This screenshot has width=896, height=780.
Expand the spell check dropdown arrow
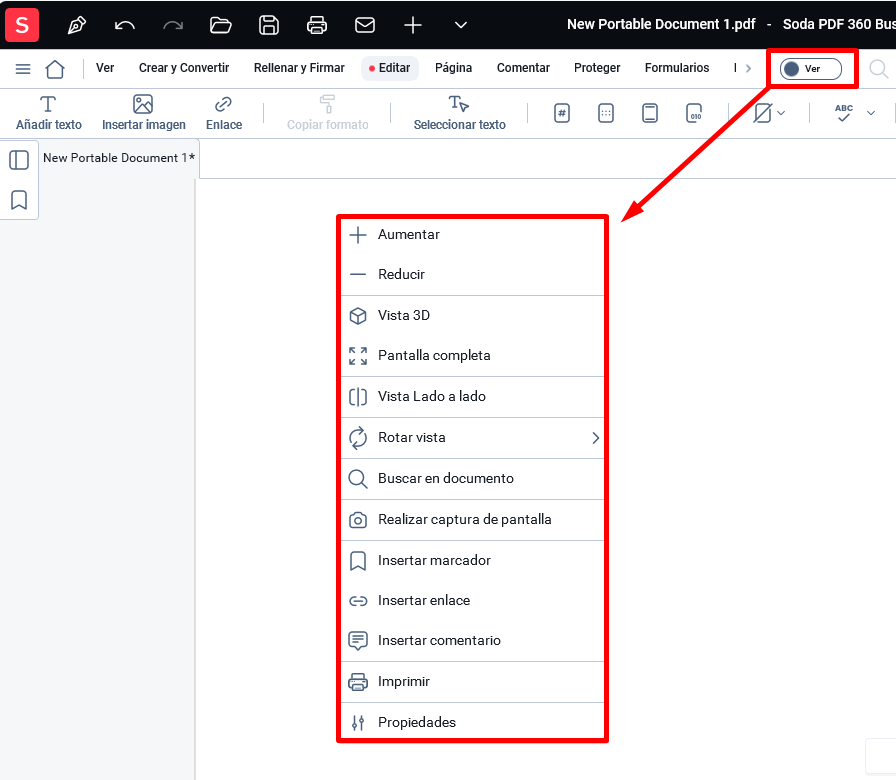(x=871, y=113)
